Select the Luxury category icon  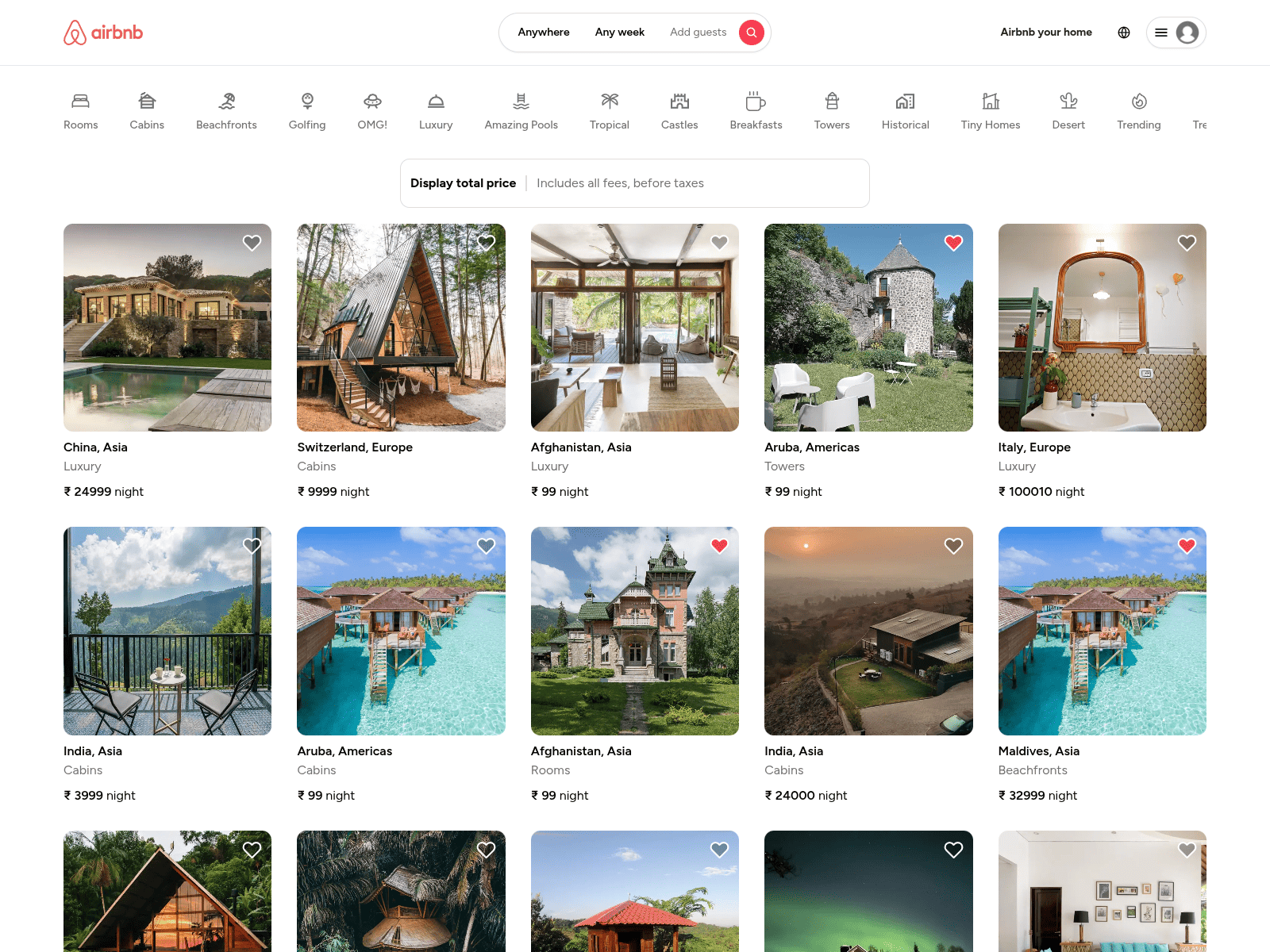(x=436, y=101)
